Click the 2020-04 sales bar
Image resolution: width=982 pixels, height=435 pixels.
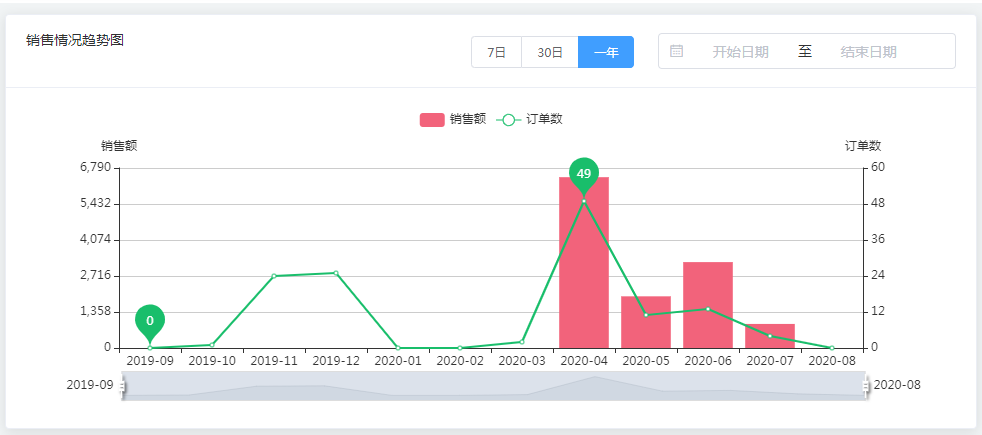(x=584, y=262)
